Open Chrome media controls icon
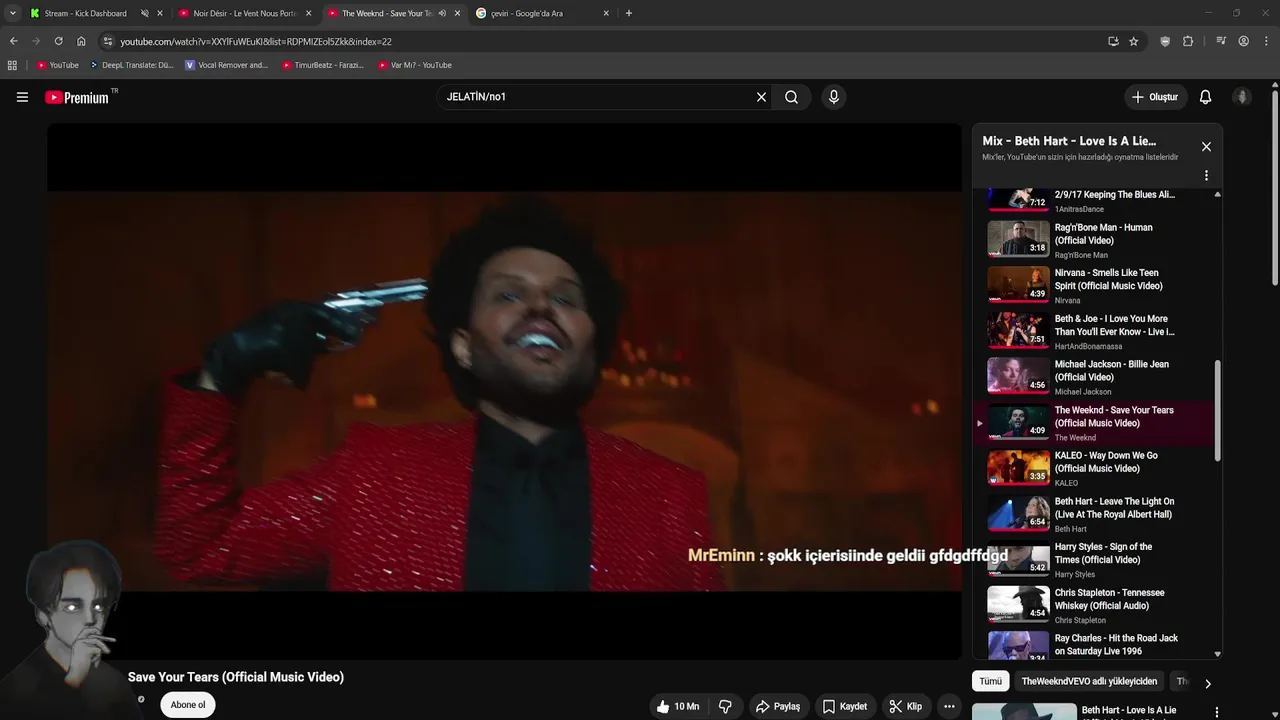The image size is (1280, 720). [x=1221, y=41]
